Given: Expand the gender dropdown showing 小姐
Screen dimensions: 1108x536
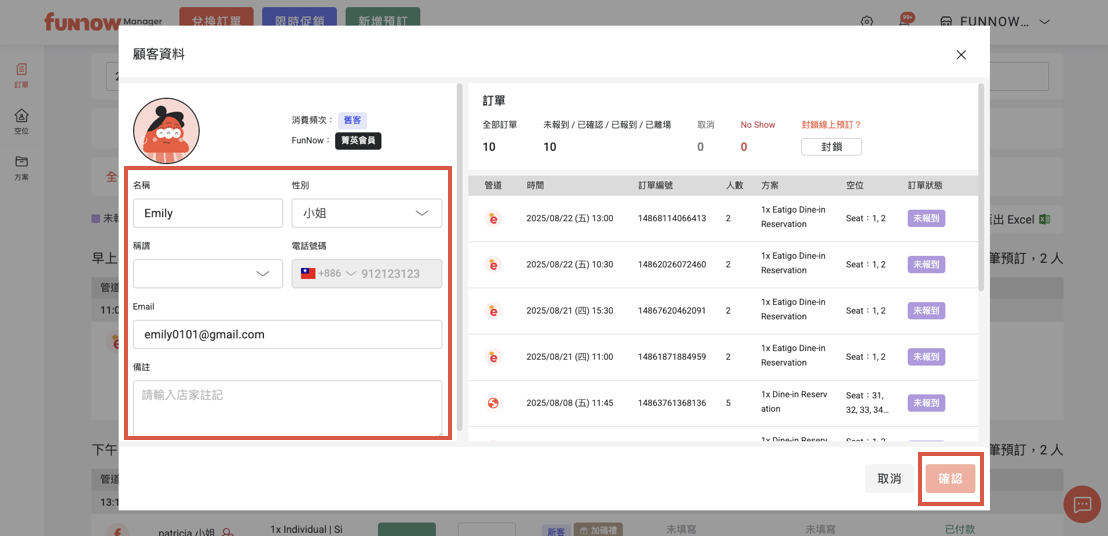Looking at the screenshot, I should coord(366,213).
